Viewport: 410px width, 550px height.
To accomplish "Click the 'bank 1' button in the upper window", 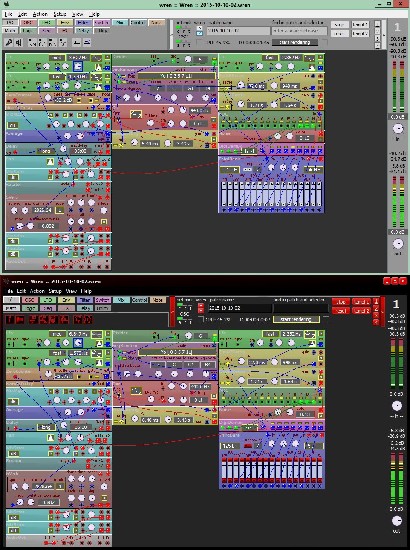I will pyautogui.click(x=360, y=25).
